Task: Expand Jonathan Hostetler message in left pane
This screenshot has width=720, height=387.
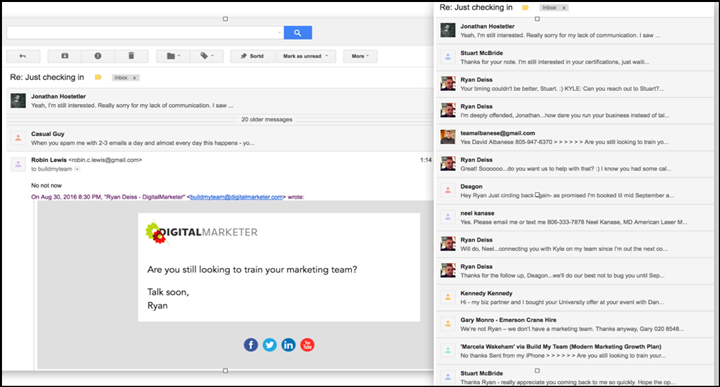Action: point(220,101)
